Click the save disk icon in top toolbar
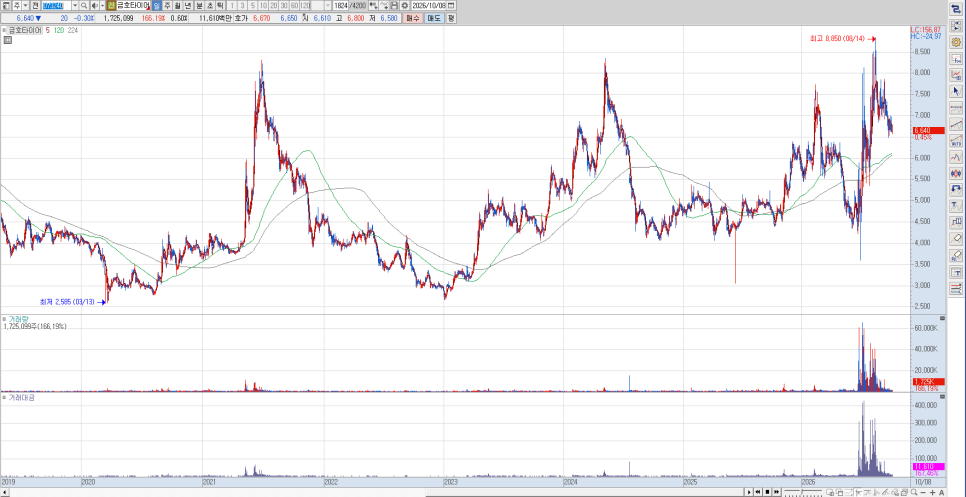966x497 pixels. tap(394, 5)
